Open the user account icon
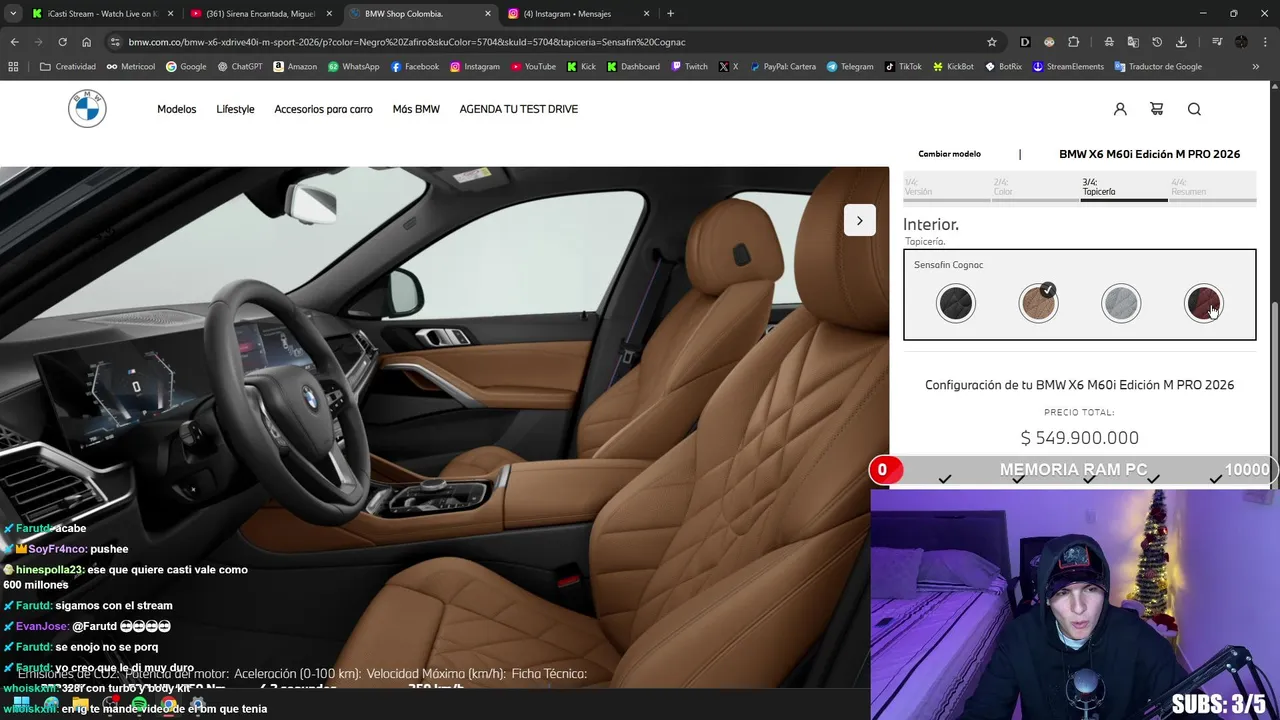The width and height of the screenshot is (1280, 720). (1120, 109)
